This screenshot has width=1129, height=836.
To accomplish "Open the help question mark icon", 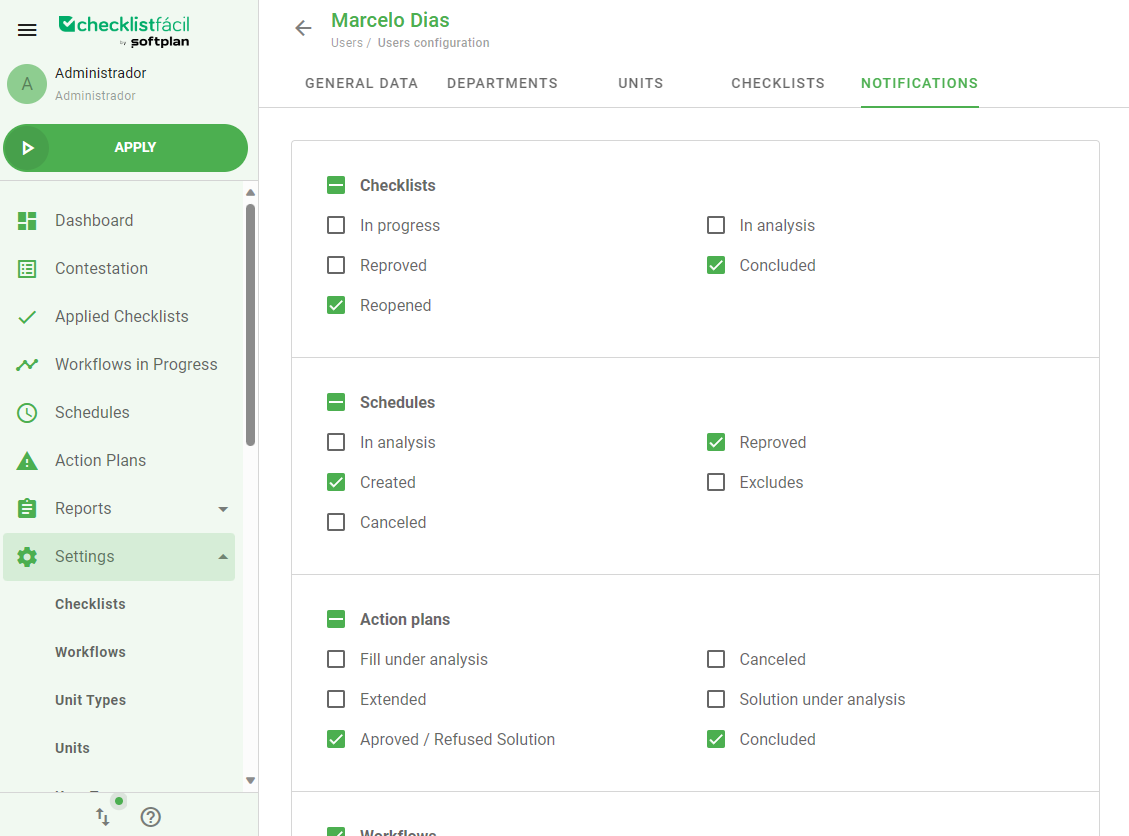I will click(150, 817).
